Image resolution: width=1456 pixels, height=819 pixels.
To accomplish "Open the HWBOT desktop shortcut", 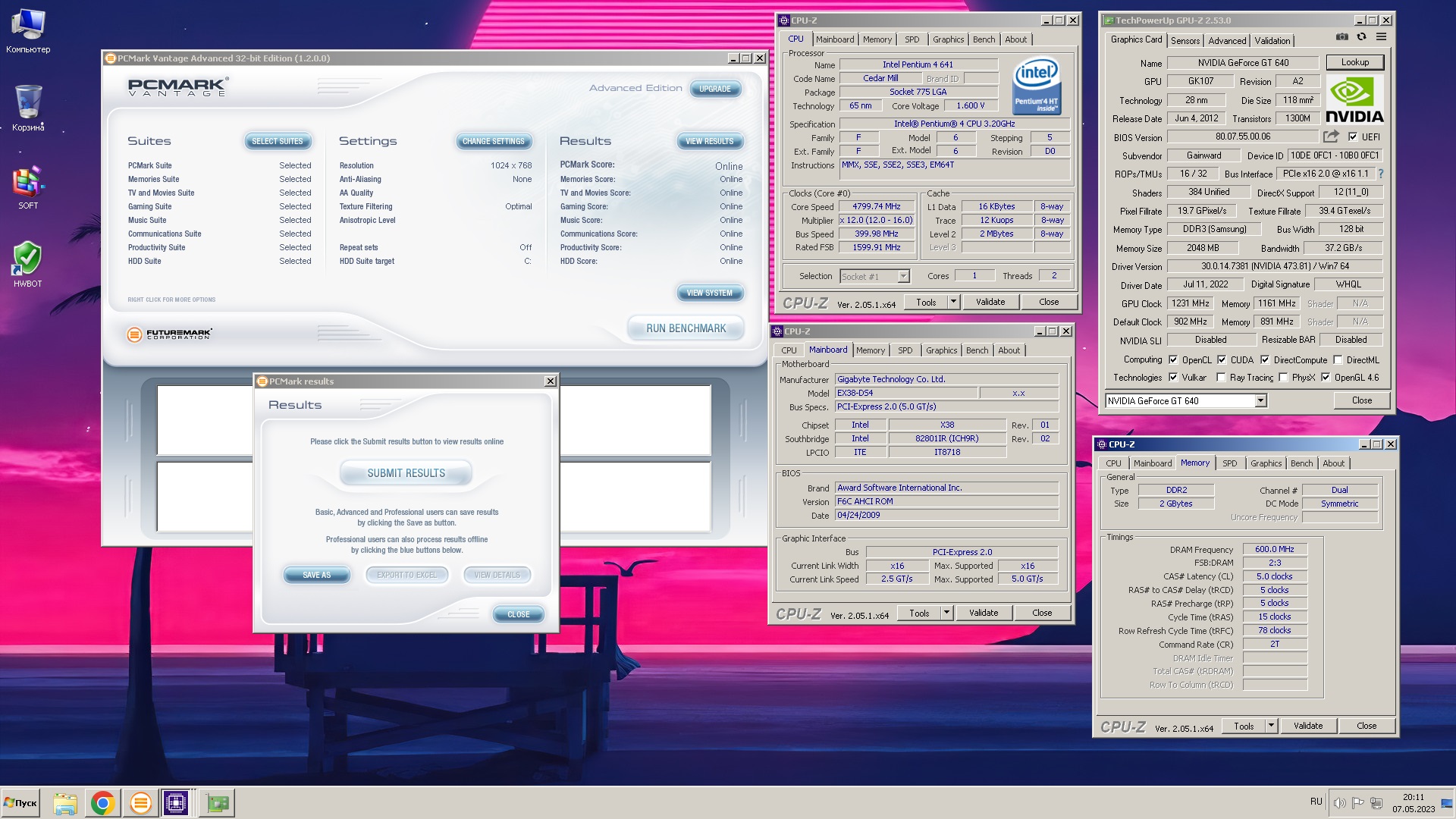I will click(28, 265).
